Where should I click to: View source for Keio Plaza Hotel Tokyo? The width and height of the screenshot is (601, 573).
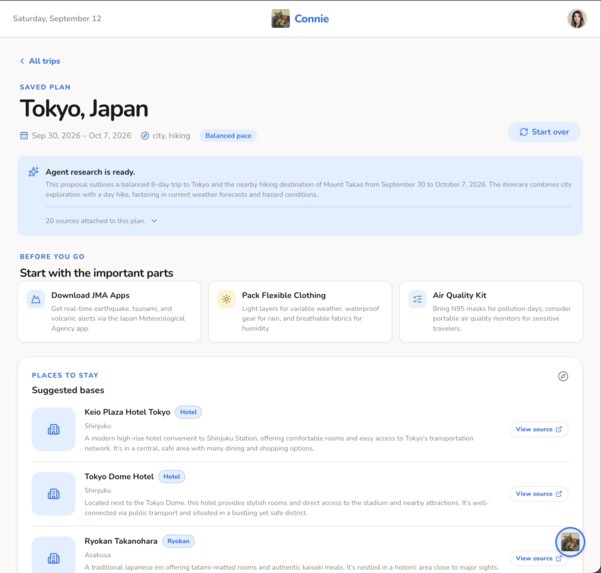pos(539,429)
